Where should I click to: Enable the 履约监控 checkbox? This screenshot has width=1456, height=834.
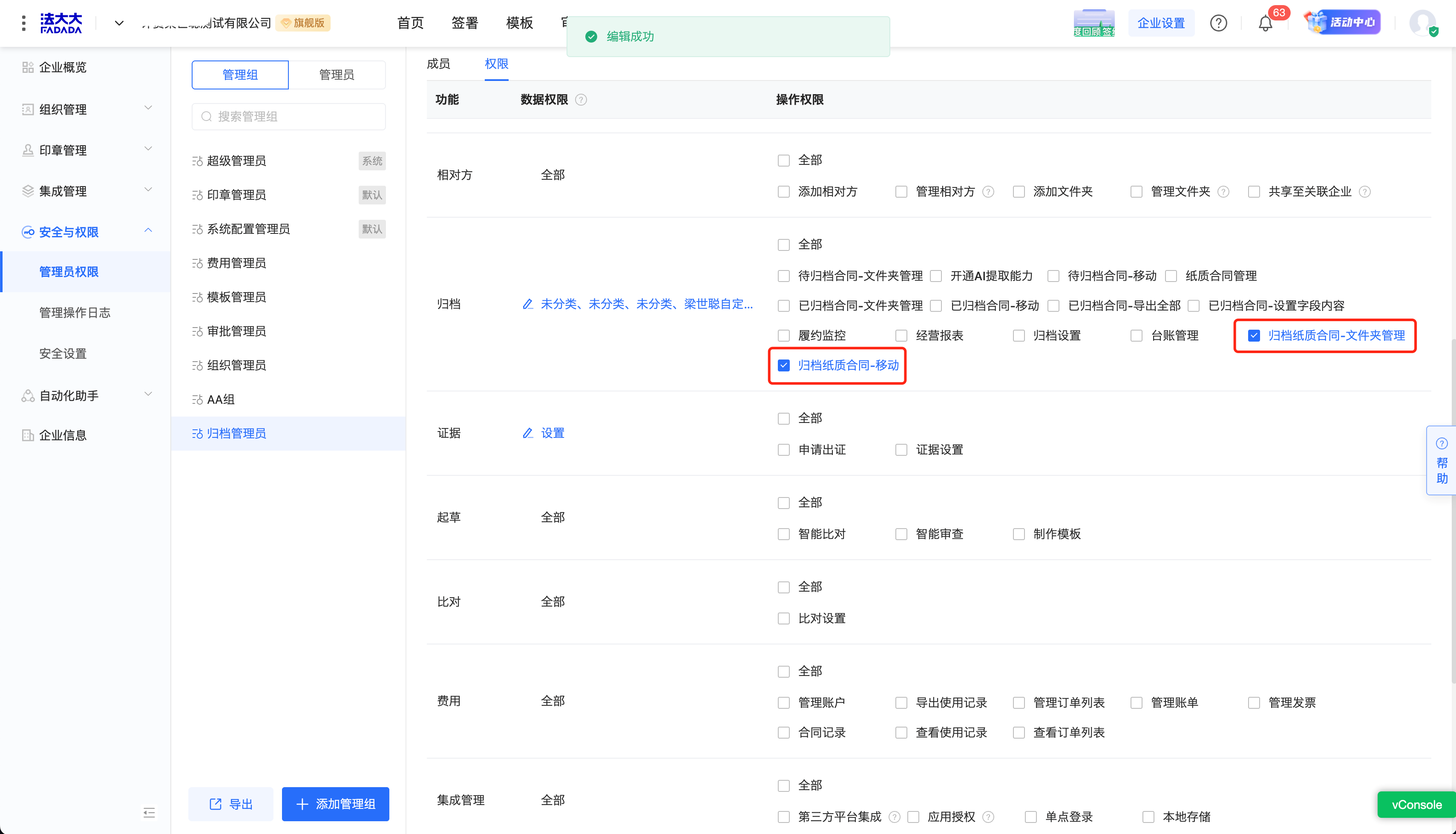(x=783, y=336)
